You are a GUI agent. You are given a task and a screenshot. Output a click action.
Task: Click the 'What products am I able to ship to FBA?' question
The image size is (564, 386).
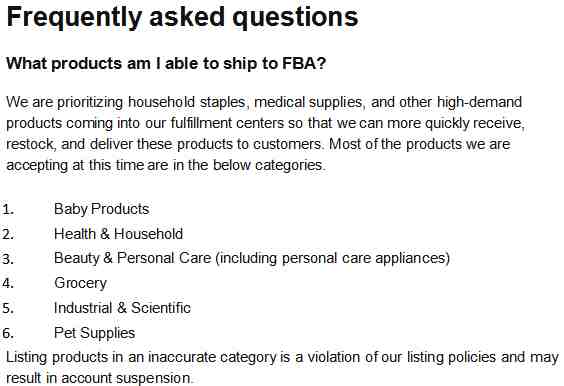[x=166, y=64]
